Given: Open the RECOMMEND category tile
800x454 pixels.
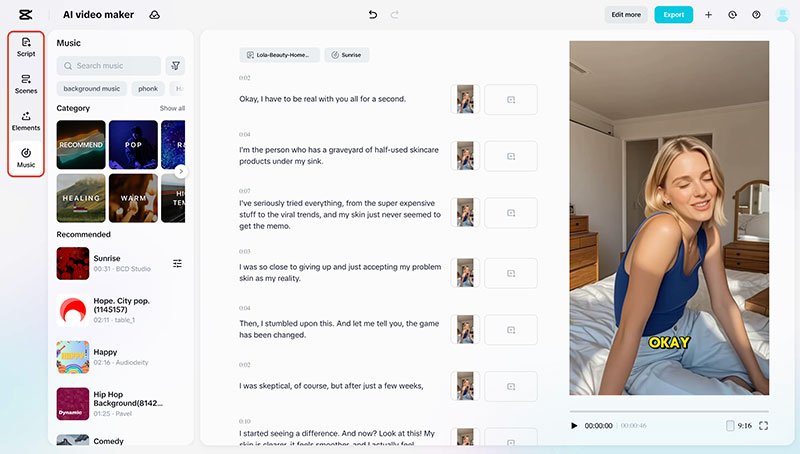Looking at the screenshot, I should click(81, 145).
